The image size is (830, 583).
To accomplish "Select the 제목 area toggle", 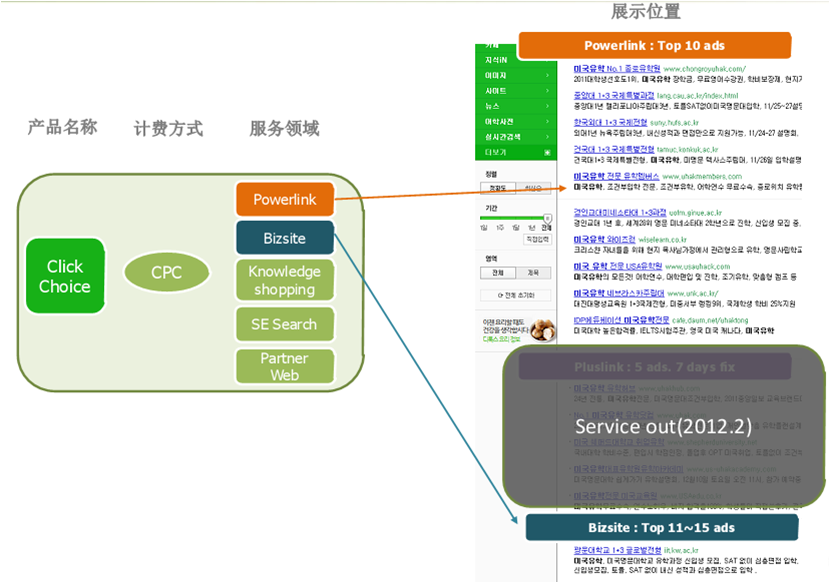I will (533, 273).
